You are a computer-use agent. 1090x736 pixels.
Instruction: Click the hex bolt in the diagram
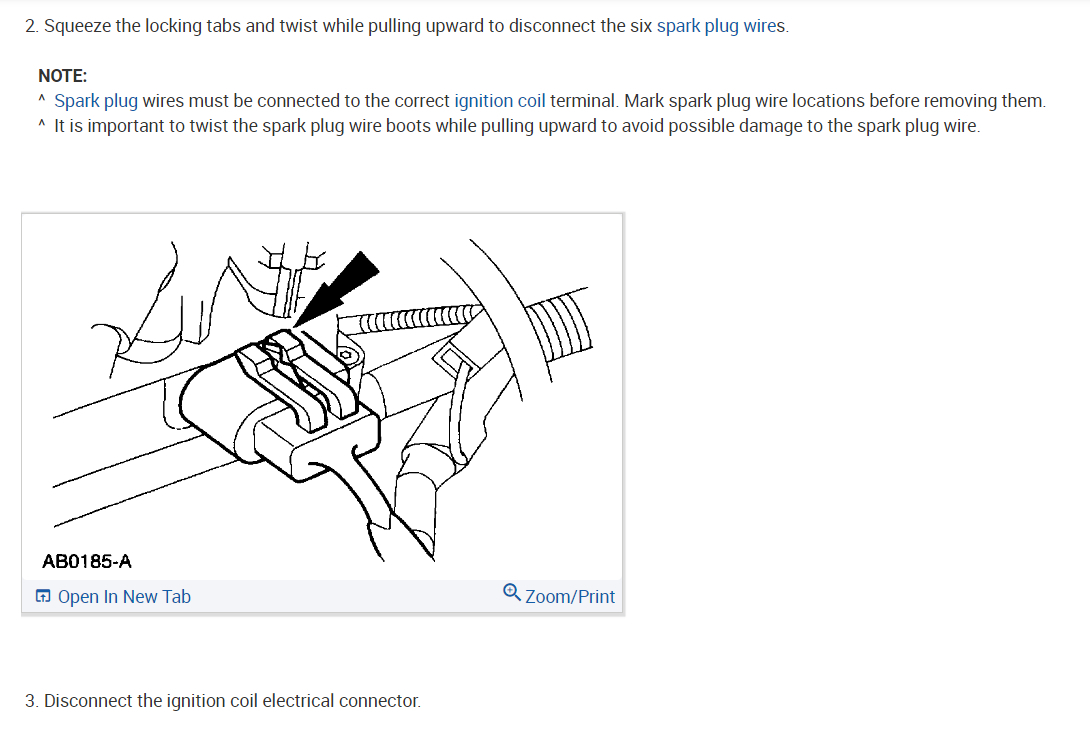pos(345,355)
